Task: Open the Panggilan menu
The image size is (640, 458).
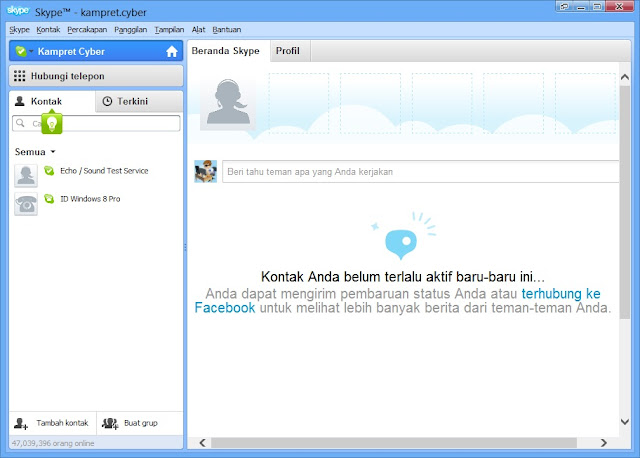Action: pyautogui.click(x=131, y=30)
